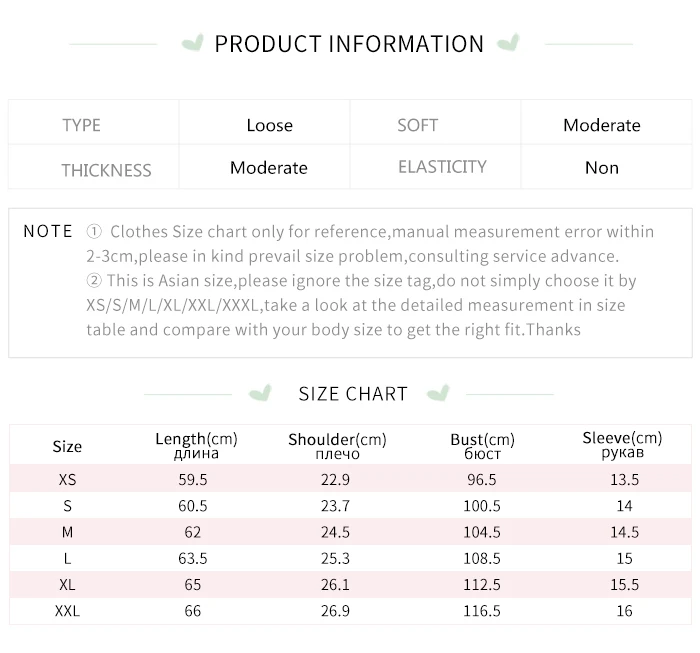Click the green heart right of PRODUCT INFORMATION
Screen dimensions: 700x653
point(508,42)
